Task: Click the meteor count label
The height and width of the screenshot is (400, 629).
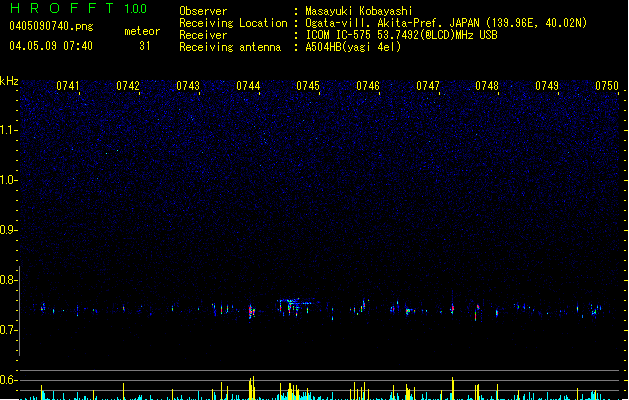Action: point(142,31)
